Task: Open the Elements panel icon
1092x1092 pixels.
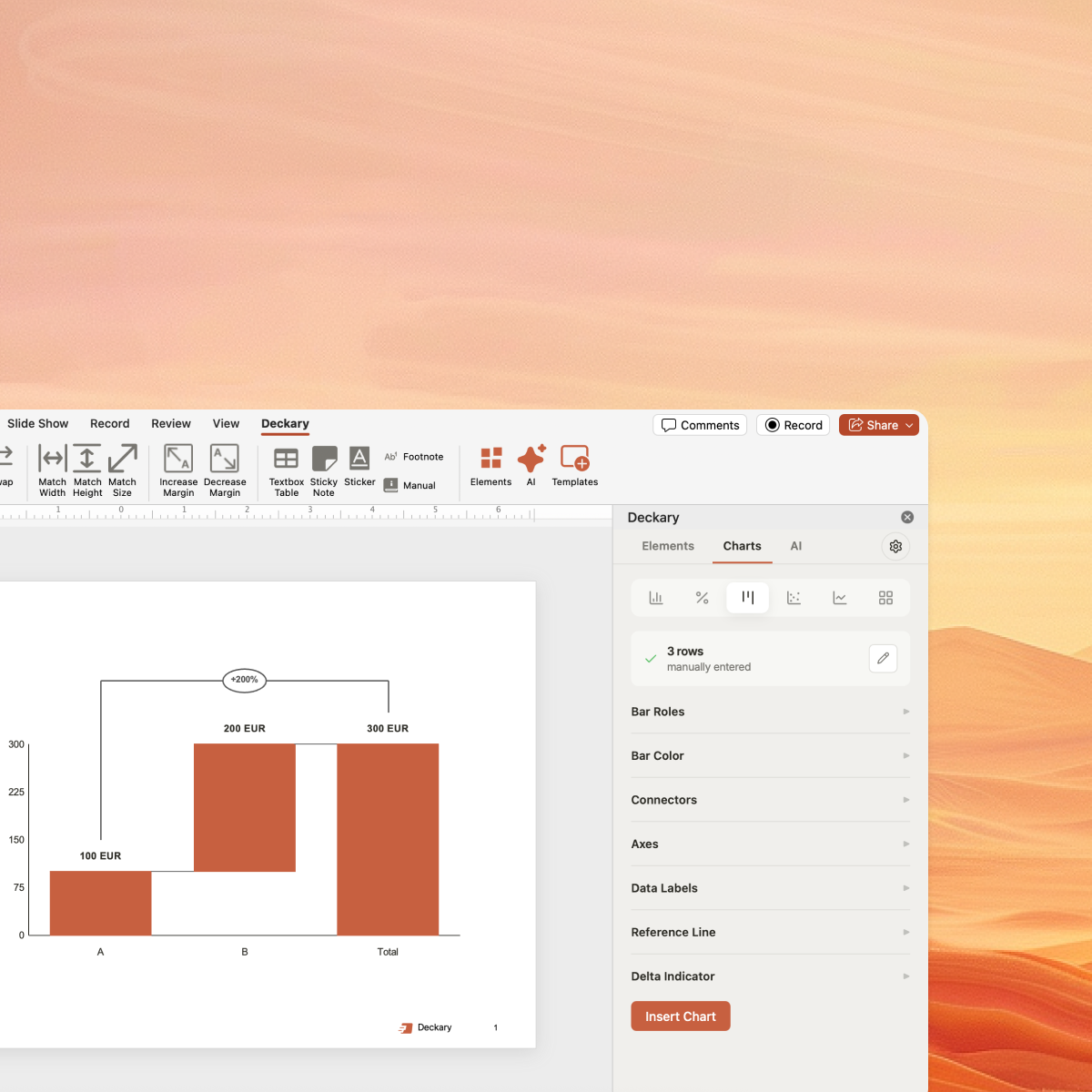Action: [x=490, y=465]
